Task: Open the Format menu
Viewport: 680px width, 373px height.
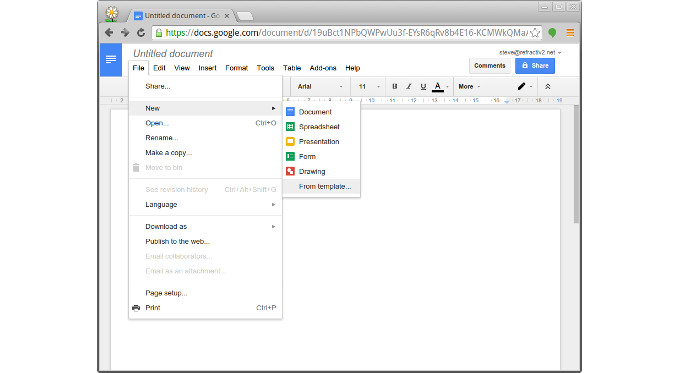Action: click(x=236, y=68)
